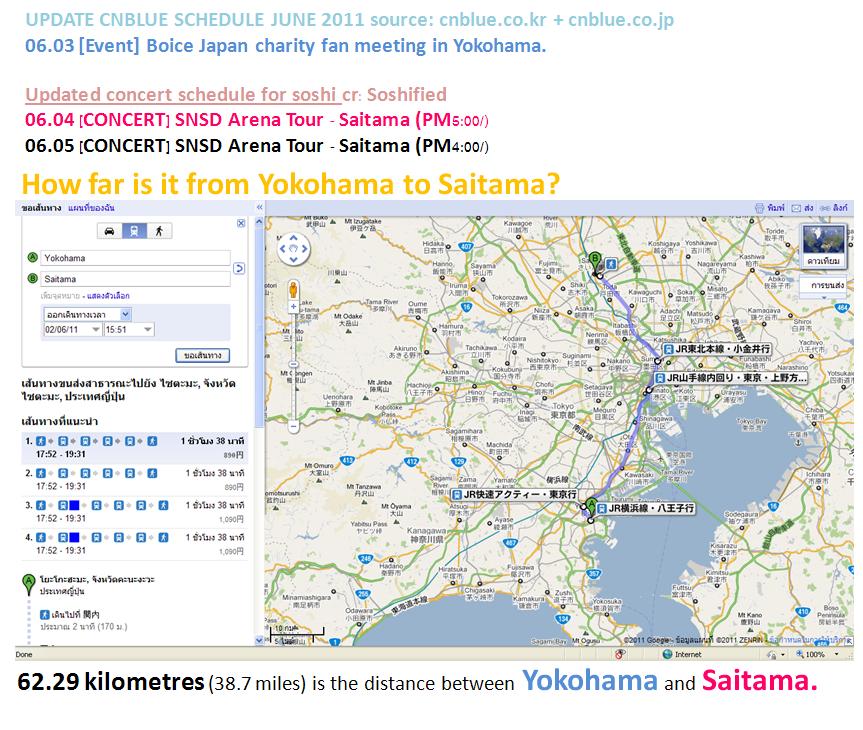Click the left panel scroll-down arrow
The image size is (863, 730).
point(260,640)
